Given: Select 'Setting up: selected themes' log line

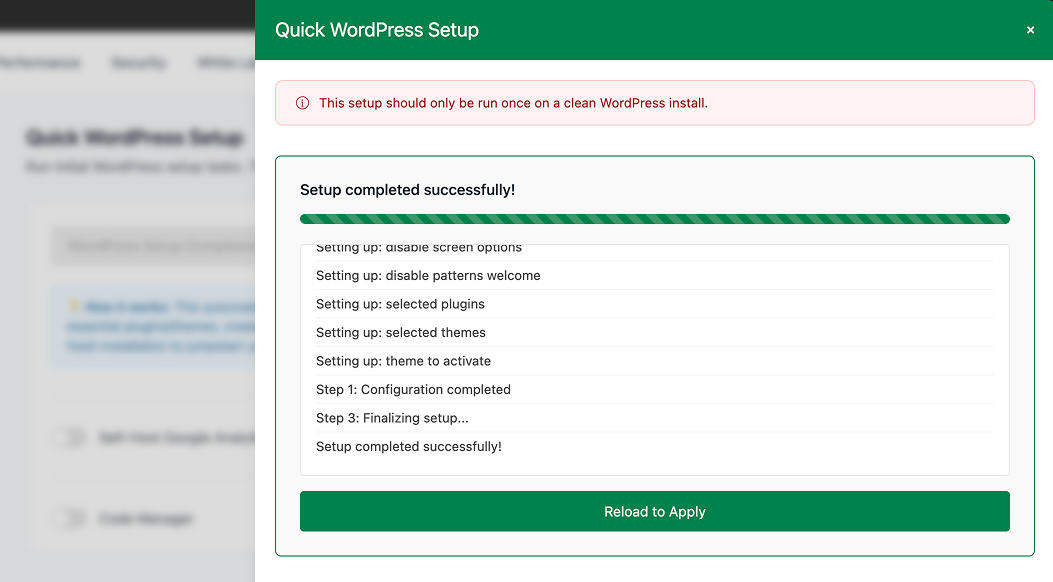Looking at the screenshot, I should click(x=655, y=332).
